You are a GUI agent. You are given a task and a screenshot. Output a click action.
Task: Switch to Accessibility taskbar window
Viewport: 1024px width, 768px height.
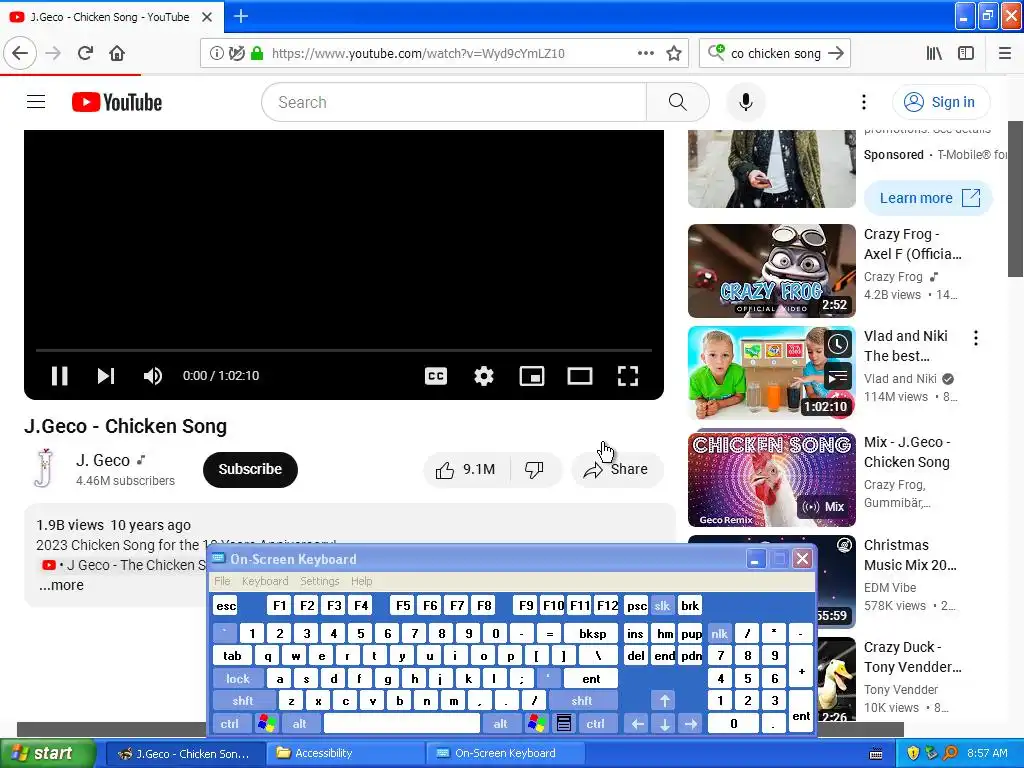tap(345, 754)
